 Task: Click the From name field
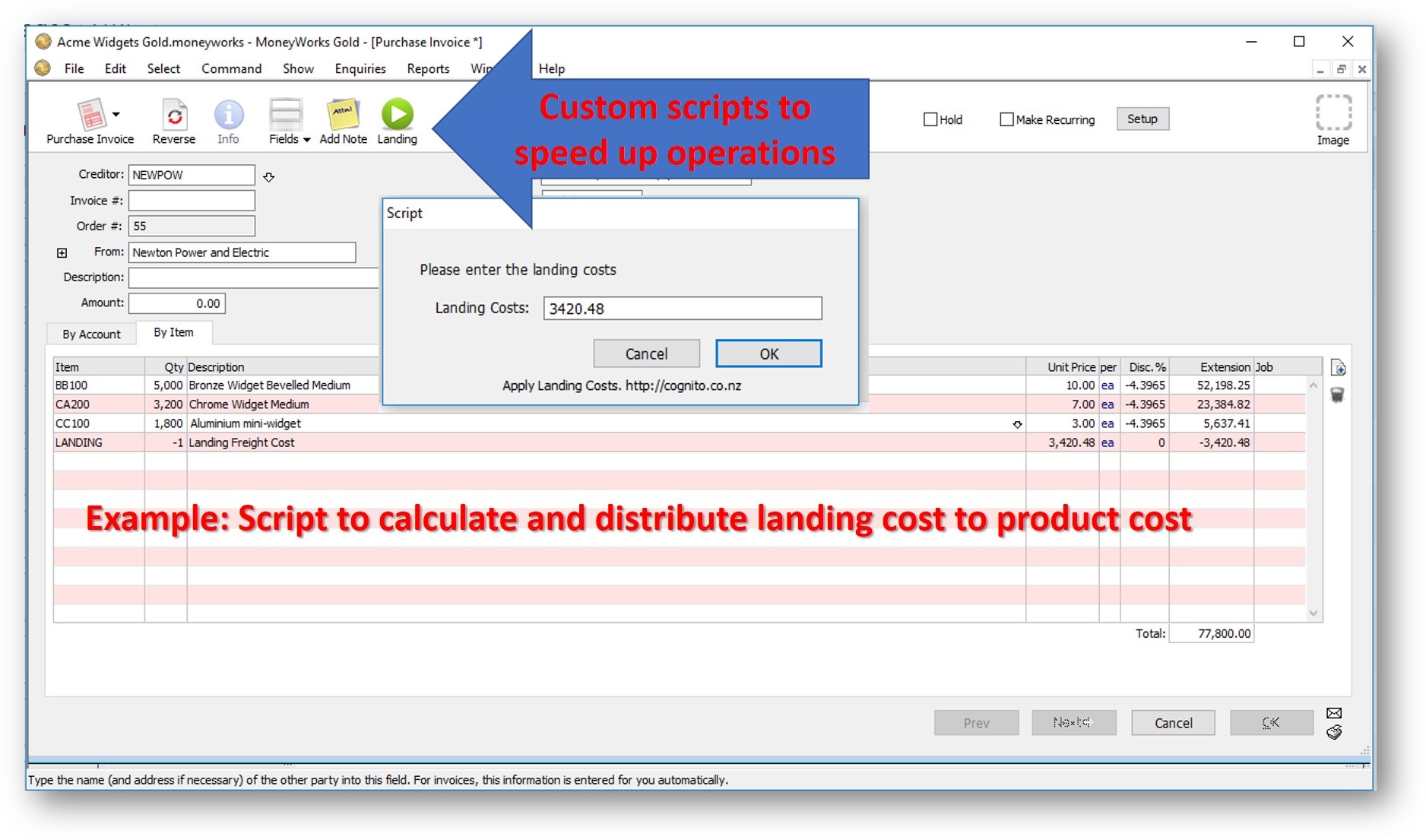[x=242, y=252]
